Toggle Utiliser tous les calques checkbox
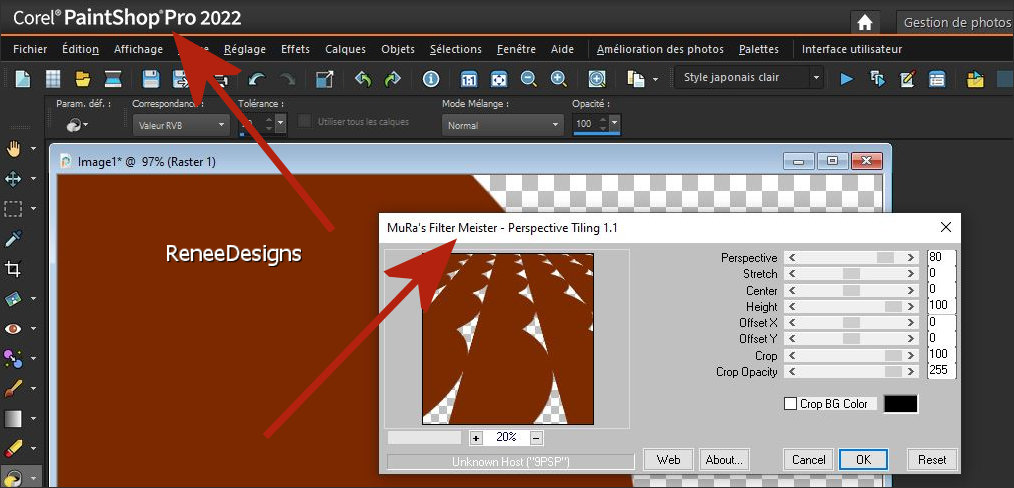1014x488 pixels. point(303,122)
